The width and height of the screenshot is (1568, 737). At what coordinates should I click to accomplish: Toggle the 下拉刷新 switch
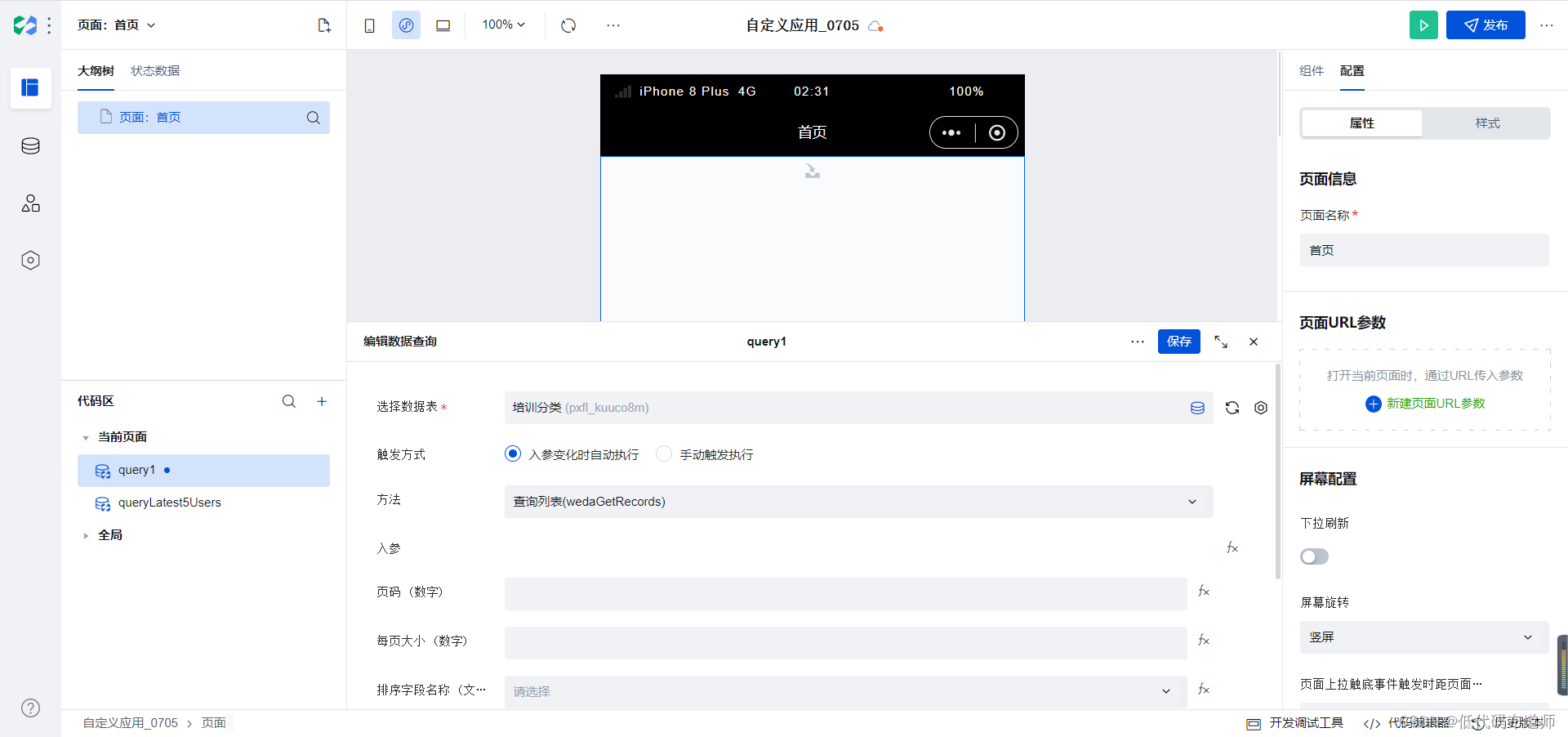point(1314,556)
